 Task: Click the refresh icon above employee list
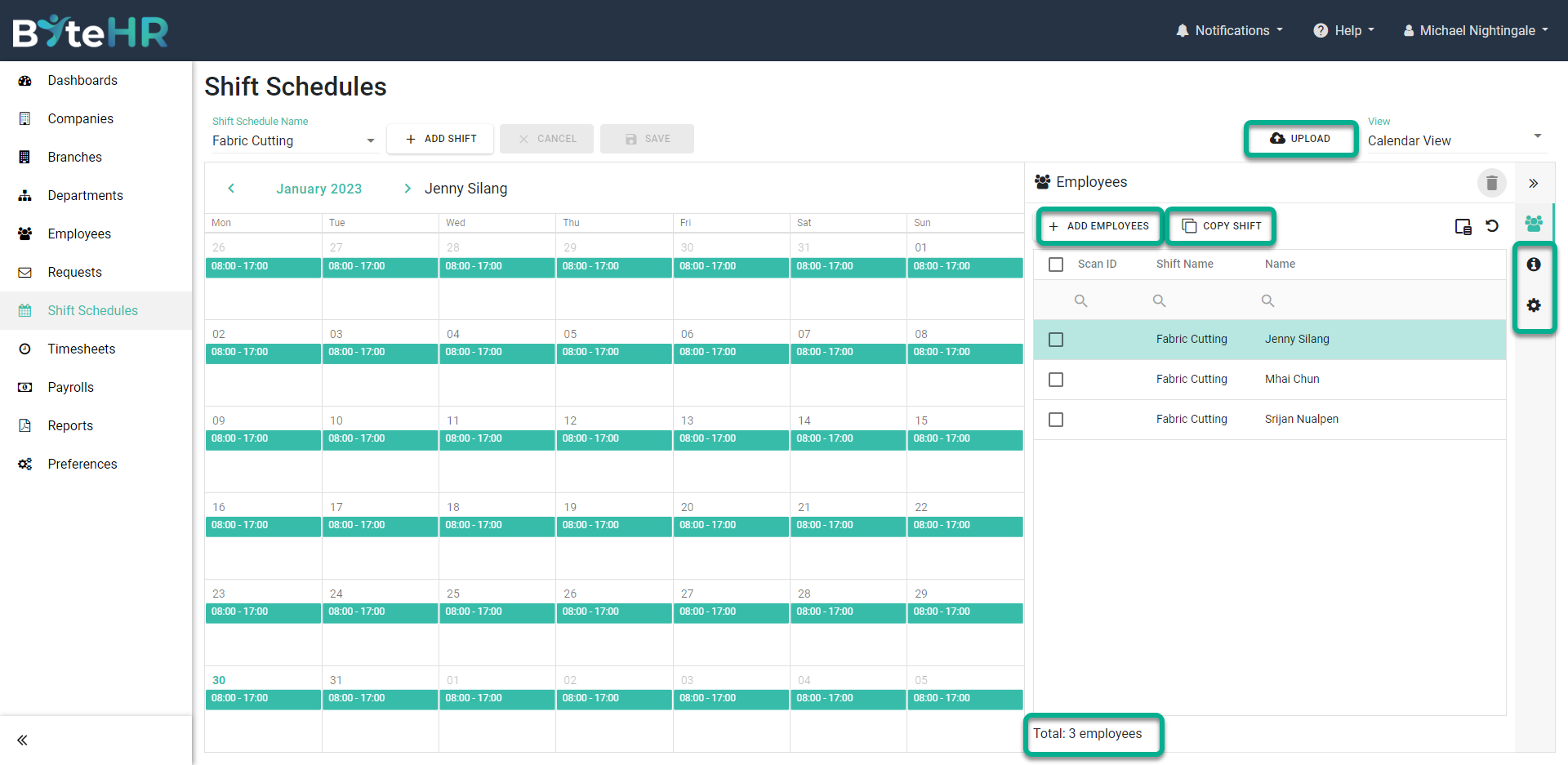[x=1492, y=226]
